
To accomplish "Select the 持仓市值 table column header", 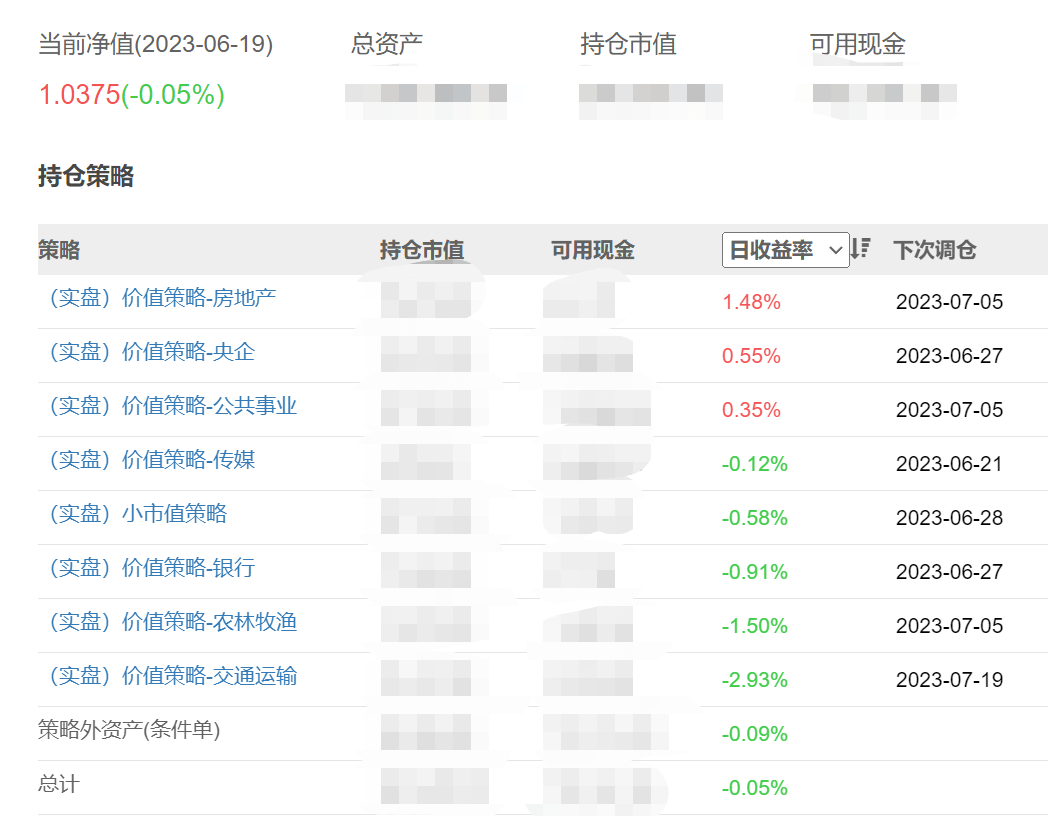I will [x=422, y=250].
